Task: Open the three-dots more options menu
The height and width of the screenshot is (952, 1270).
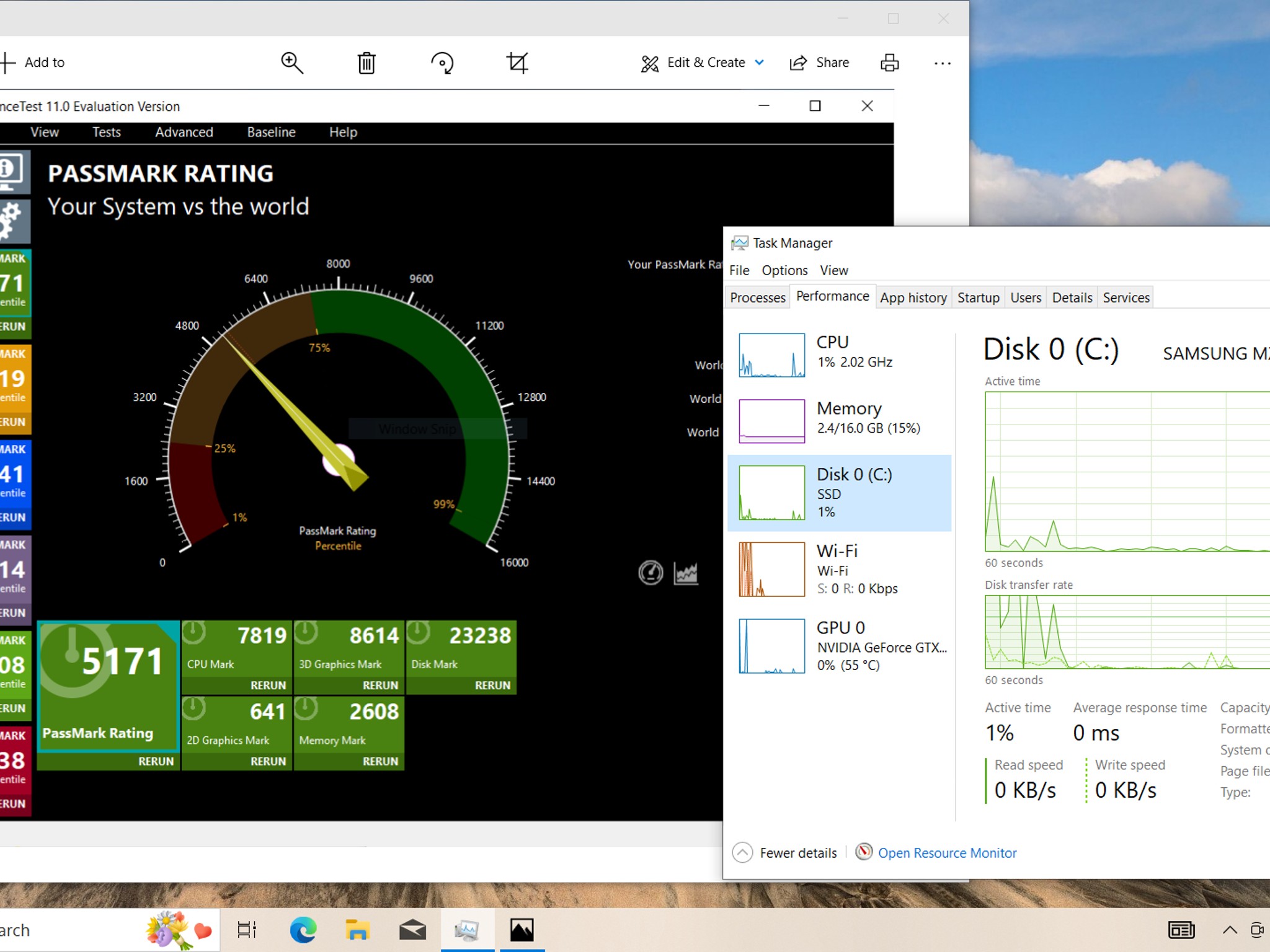Action: [x=943, y=63]
